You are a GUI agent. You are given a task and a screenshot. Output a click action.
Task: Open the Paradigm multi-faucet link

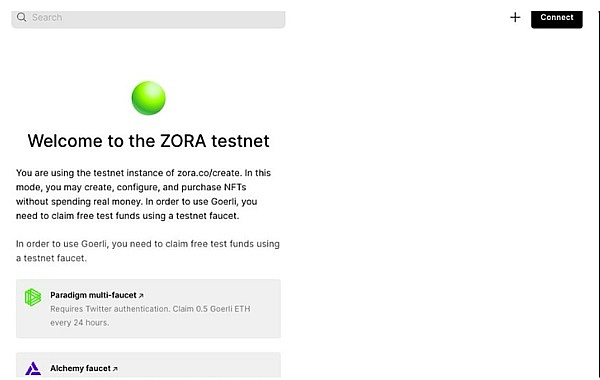[93, 295]
